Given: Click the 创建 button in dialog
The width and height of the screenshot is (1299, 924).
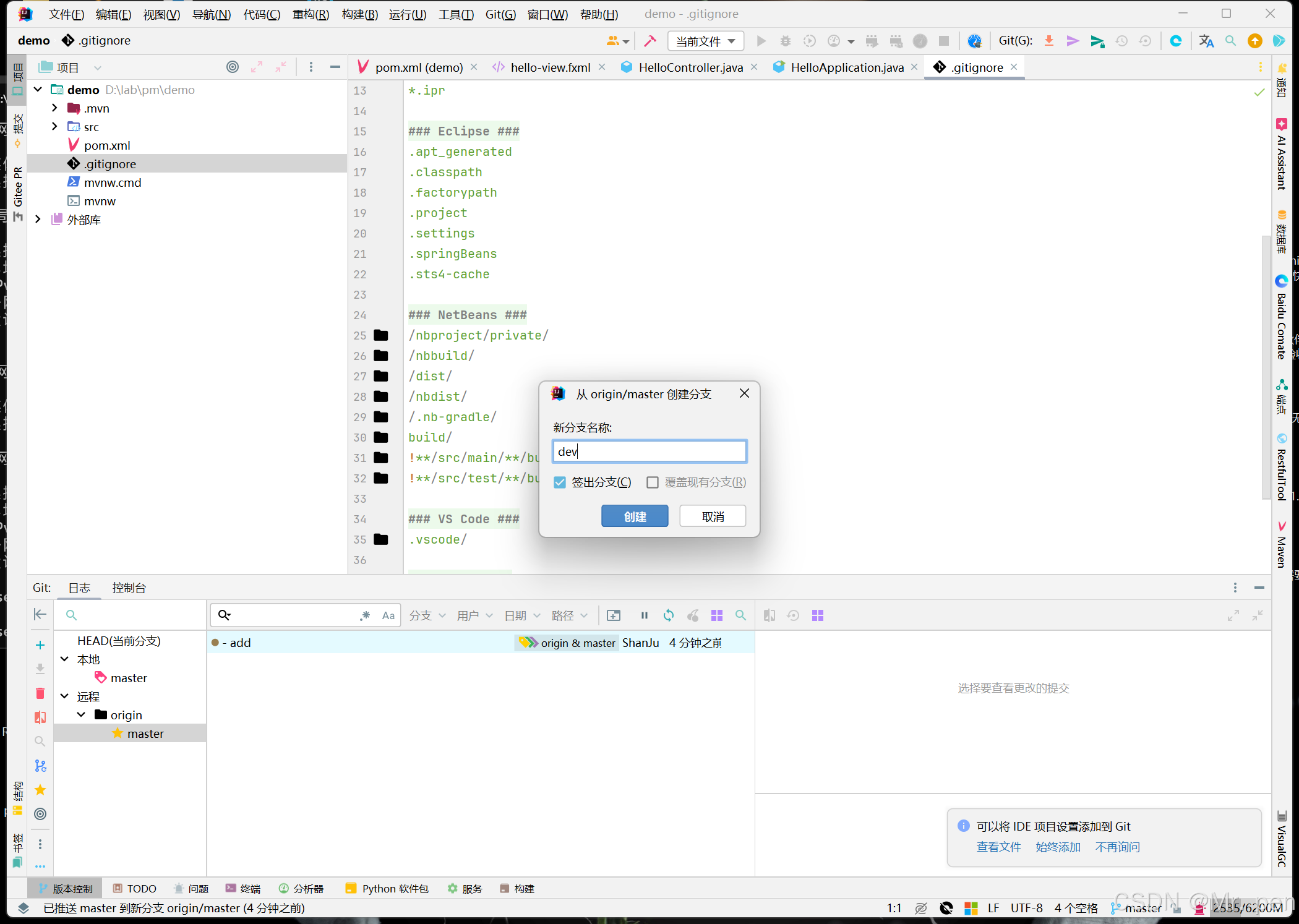Looking at the screenshot, I should (x=635, y=516).
